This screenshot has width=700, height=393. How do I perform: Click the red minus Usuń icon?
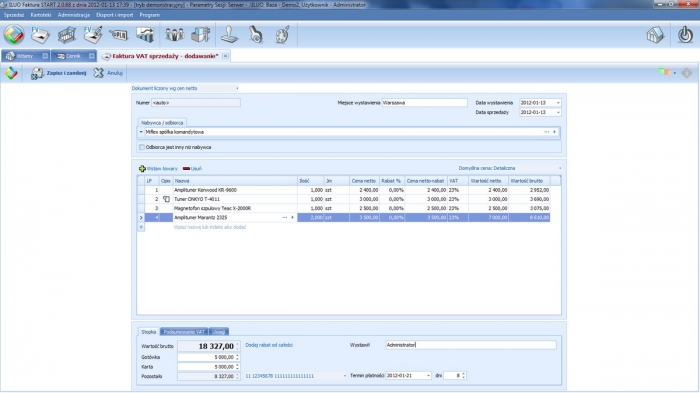pyautogui.click(x=186, y=168)
